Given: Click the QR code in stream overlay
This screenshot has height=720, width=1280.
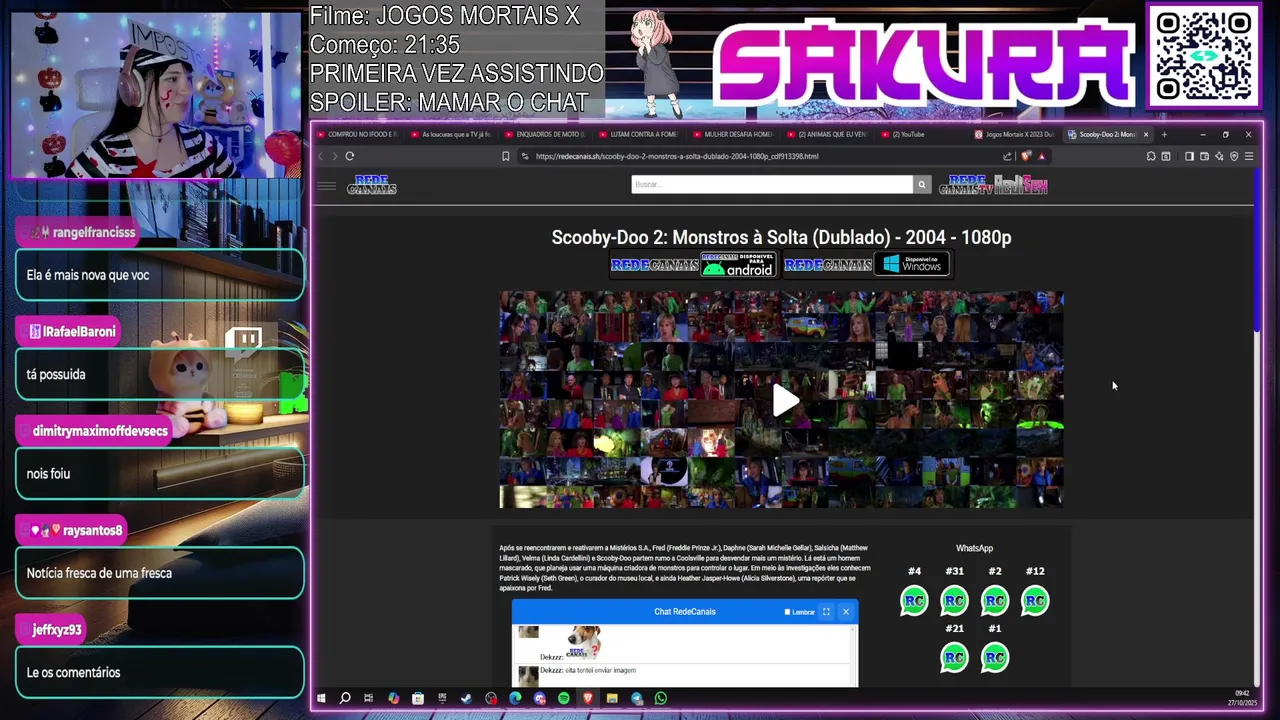Looking at the screenshot, I should tap(1204, 54).
